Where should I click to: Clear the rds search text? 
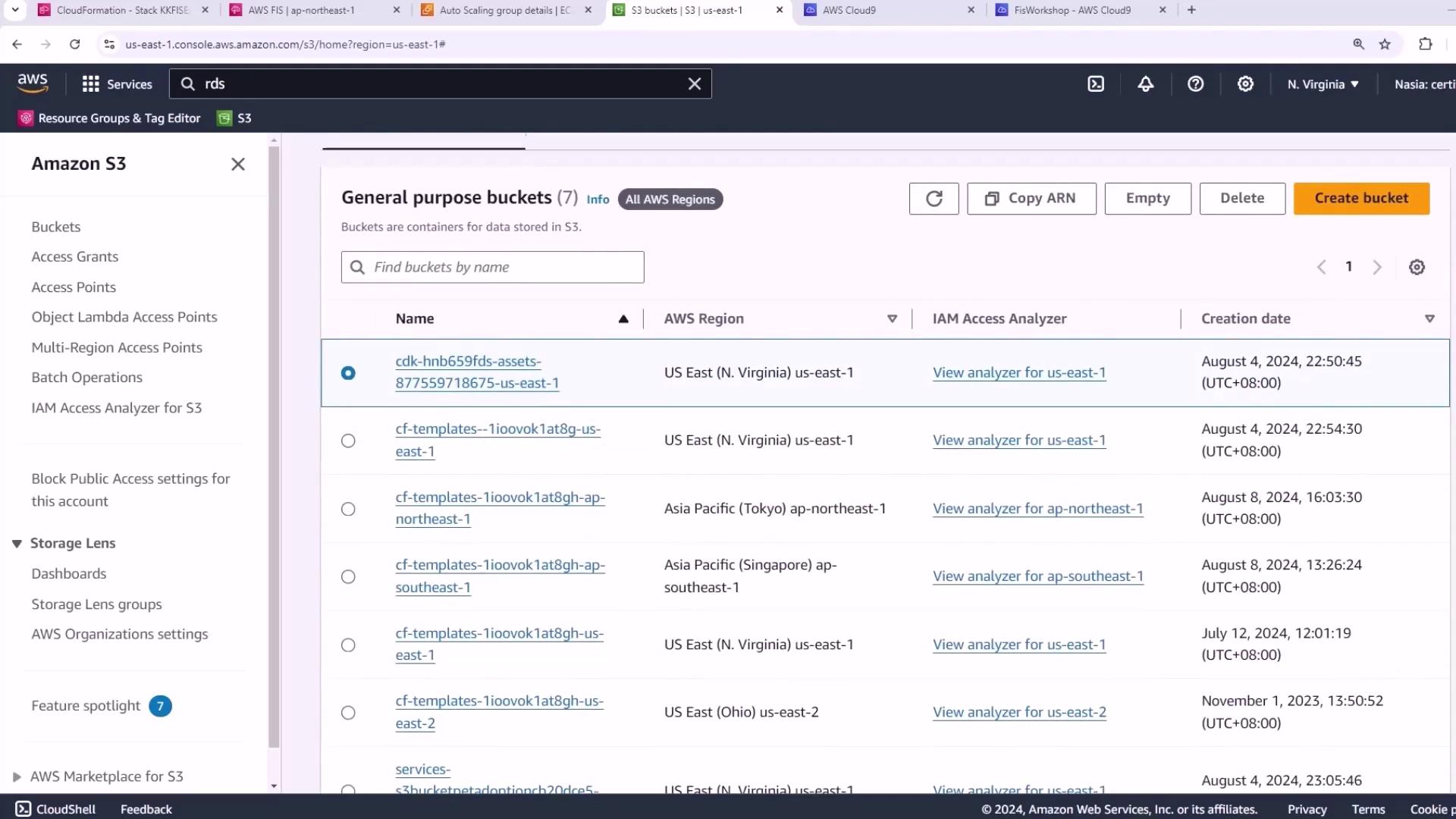coord(694,84)
